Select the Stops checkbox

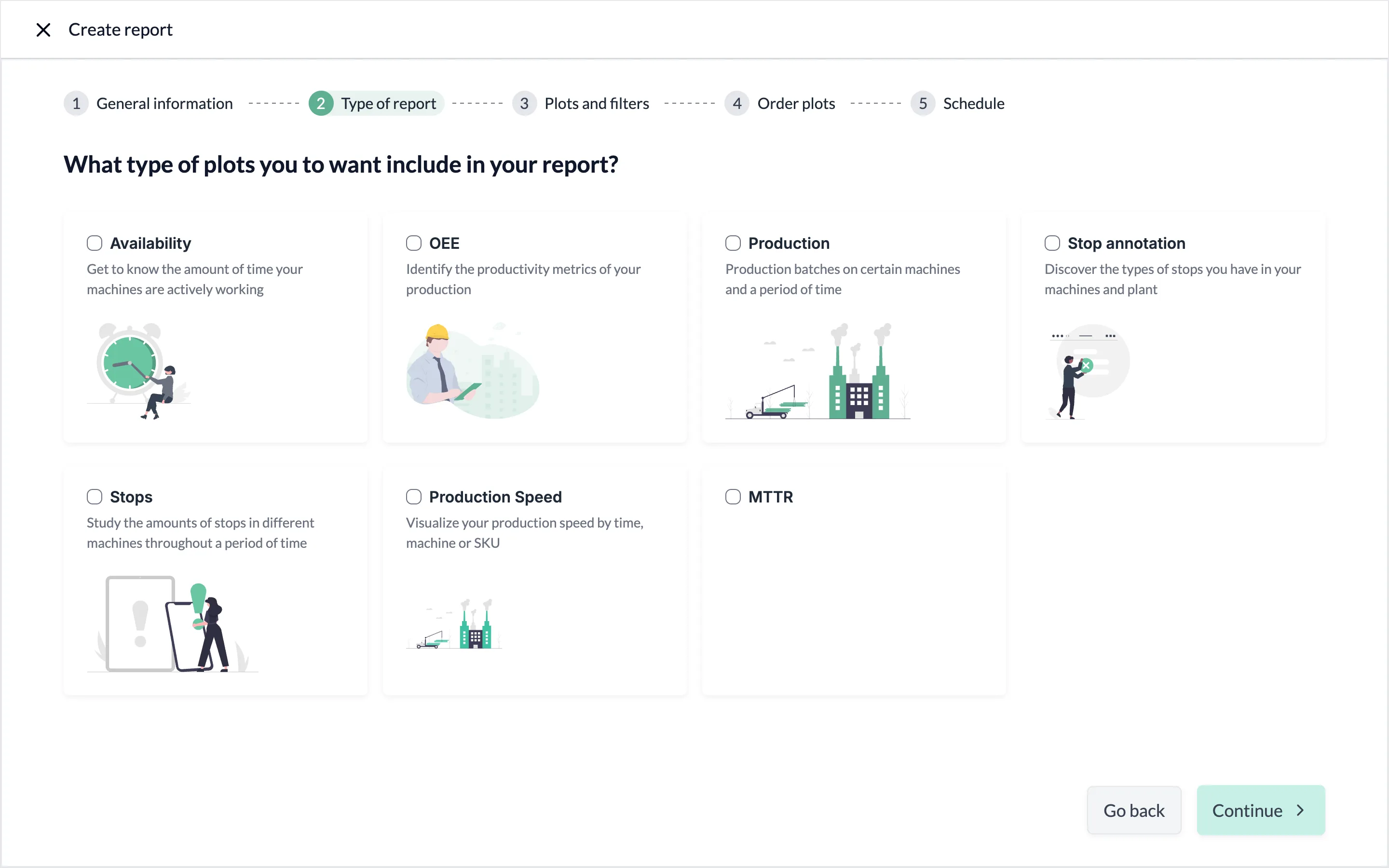tap(95, 497)
